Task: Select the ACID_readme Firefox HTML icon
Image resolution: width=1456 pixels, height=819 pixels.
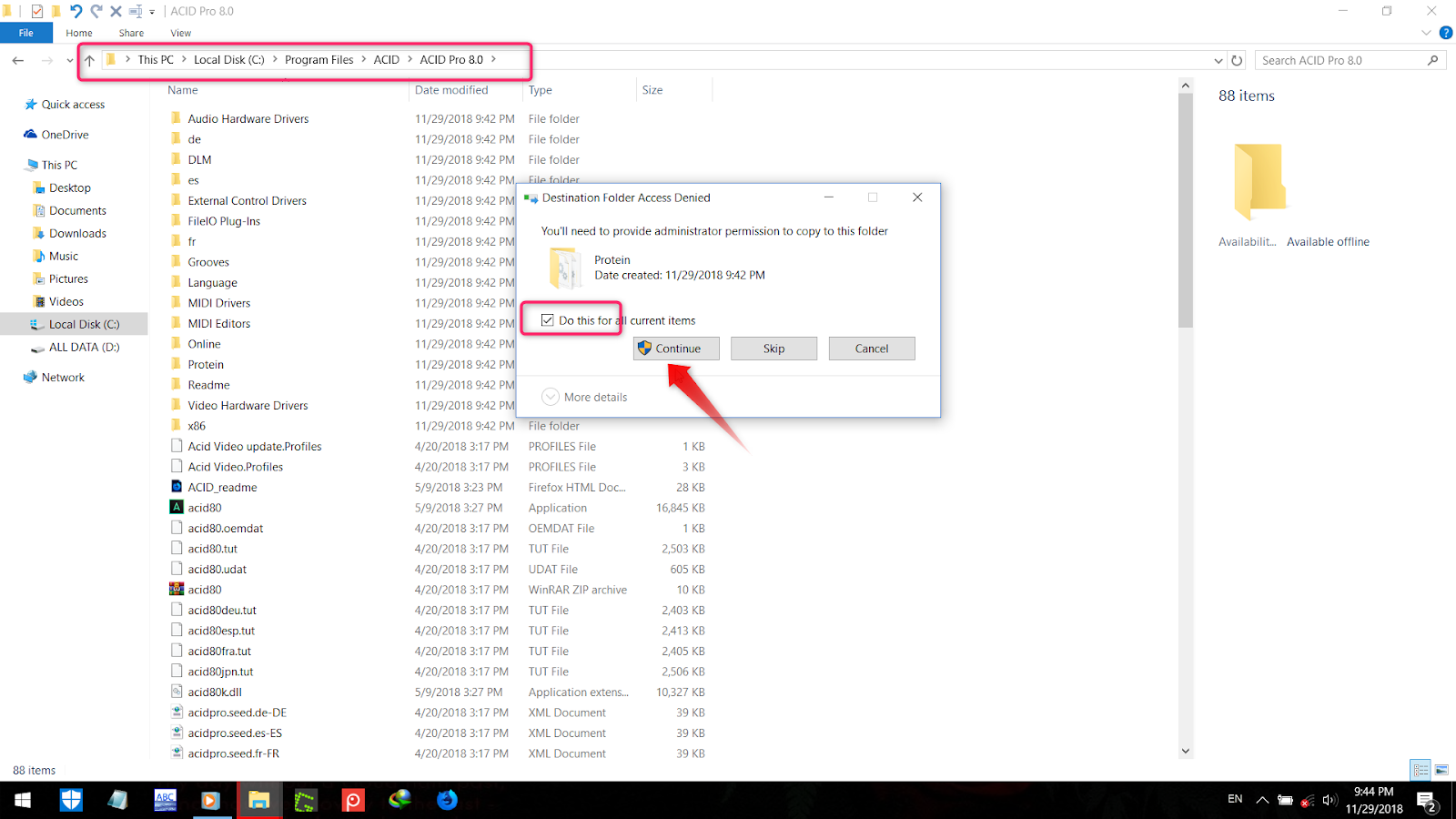Action: [x=177, y=487]
